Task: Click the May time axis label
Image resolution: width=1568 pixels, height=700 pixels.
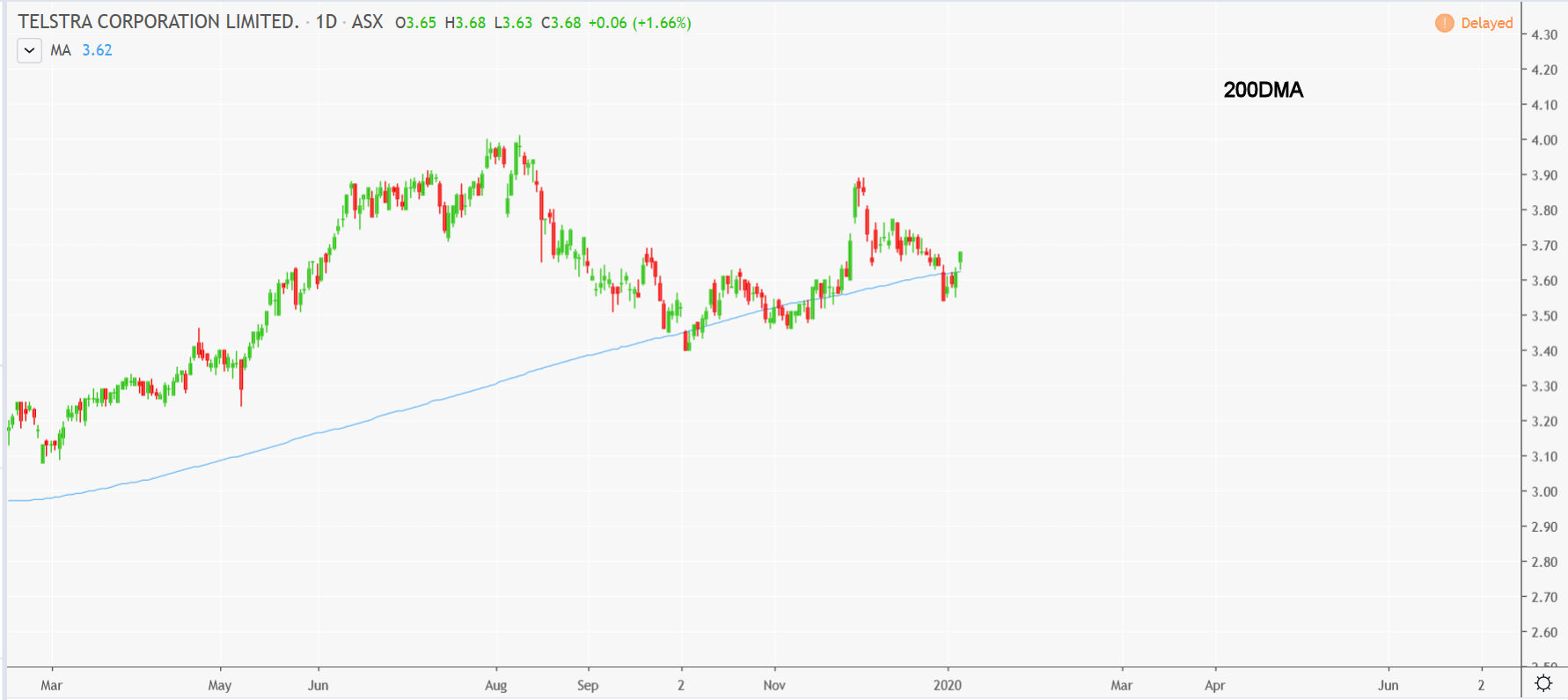Action: (220, 685)
